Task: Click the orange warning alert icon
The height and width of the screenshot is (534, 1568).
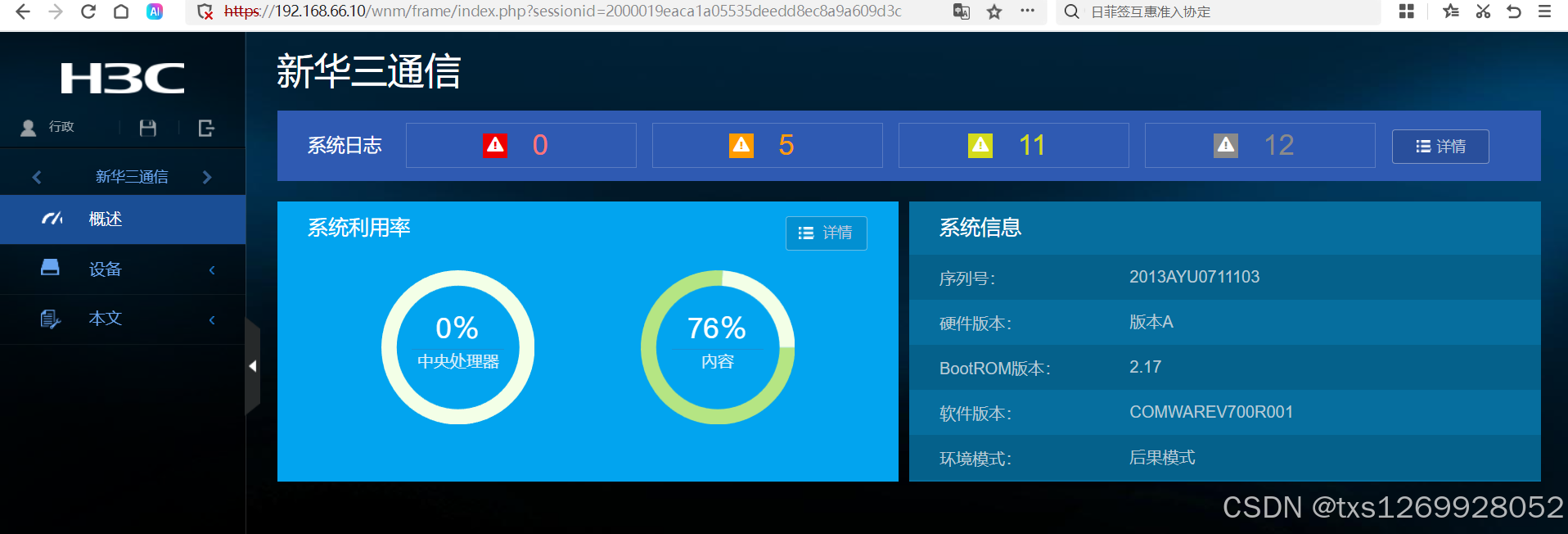Action: [741, 146]
